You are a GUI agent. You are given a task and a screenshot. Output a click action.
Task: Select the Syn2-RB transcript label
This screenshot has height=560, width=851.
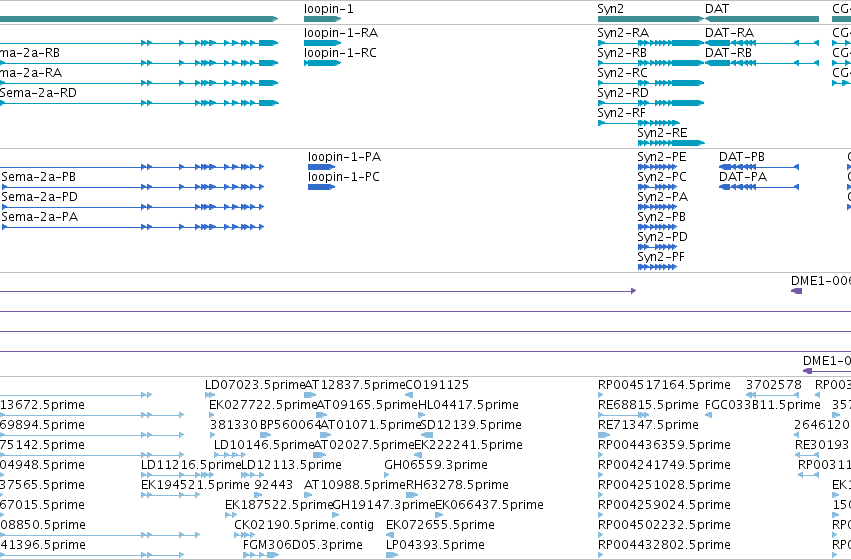click(622, 53)
